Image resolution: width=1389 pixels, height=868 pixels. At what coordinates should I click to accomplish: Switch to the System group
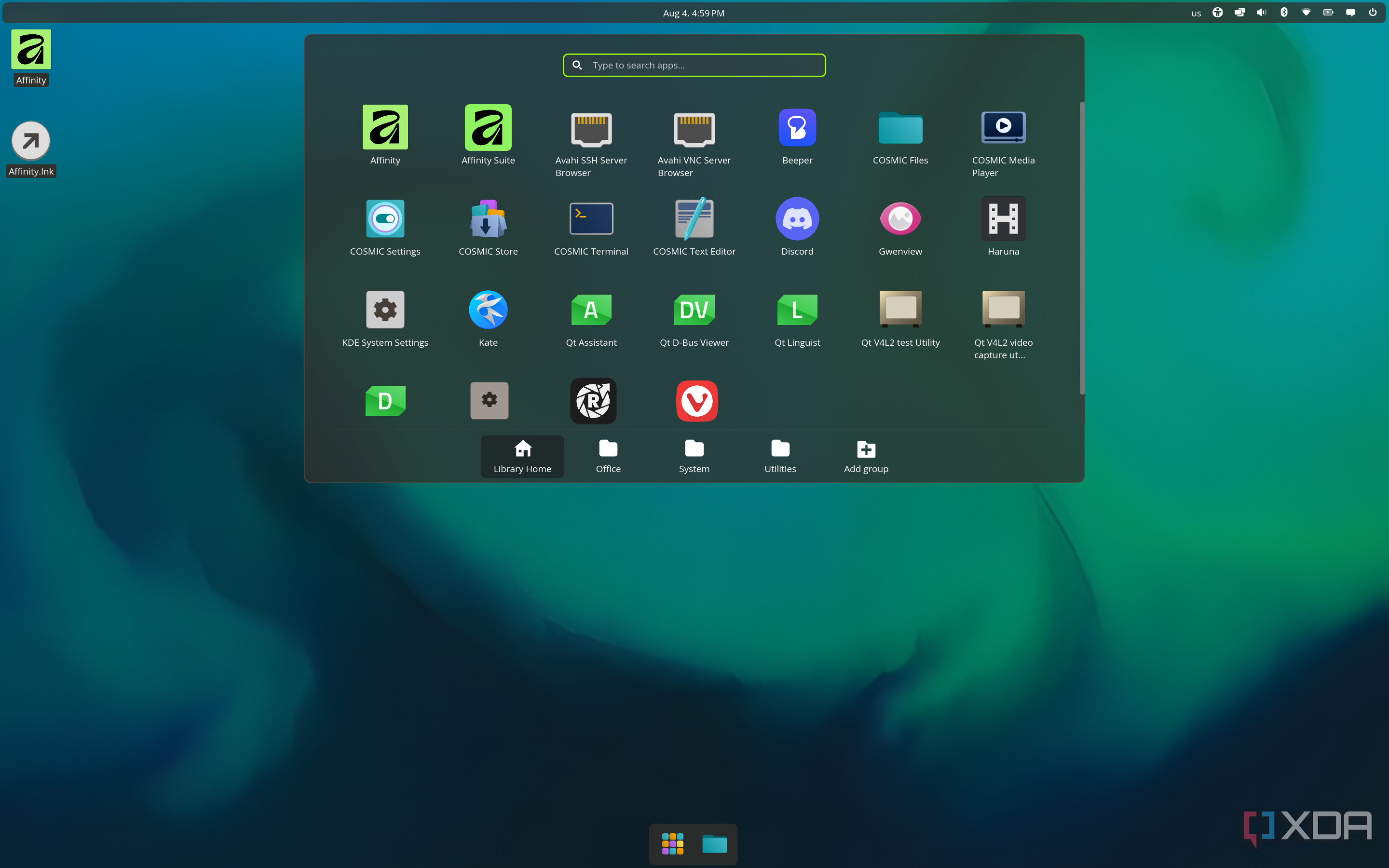point(694,456)
